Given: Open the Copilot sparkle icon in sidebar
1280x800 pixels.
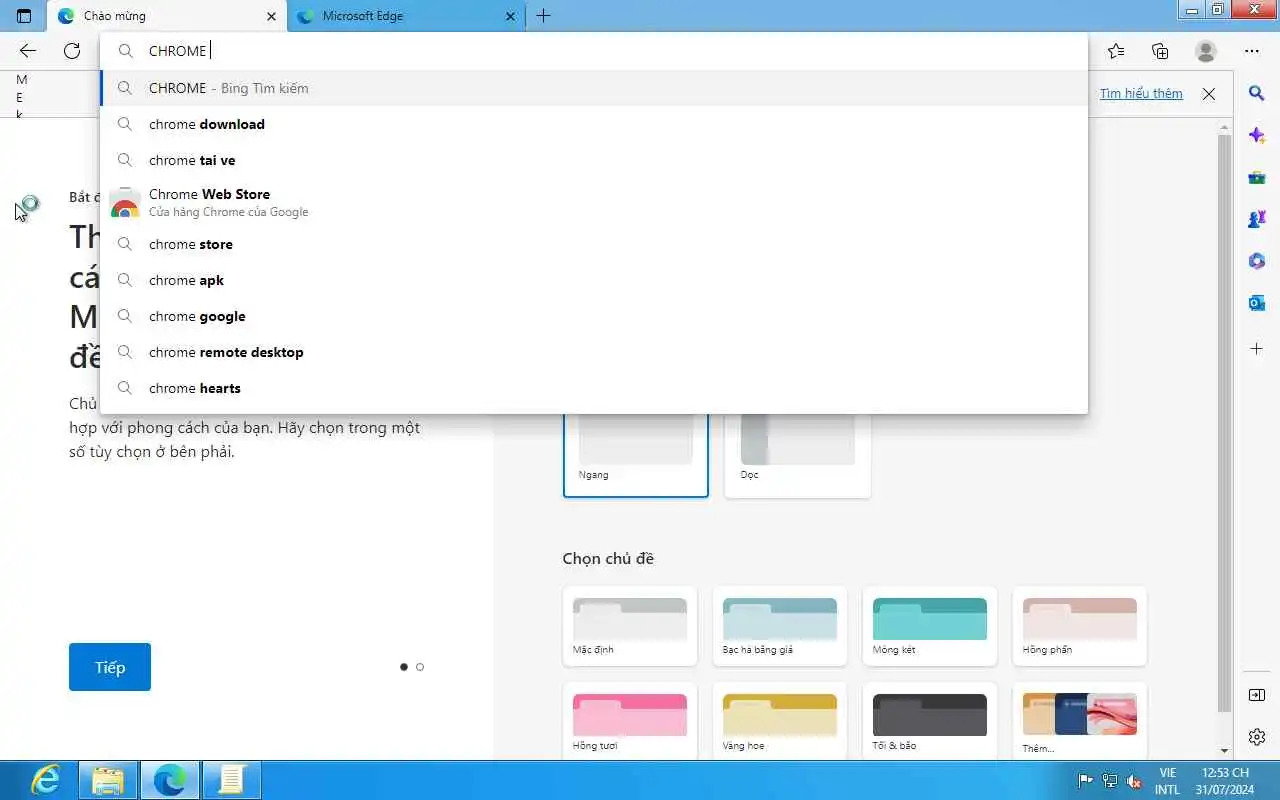Looking at the screenshot, I should [1257, 135].
